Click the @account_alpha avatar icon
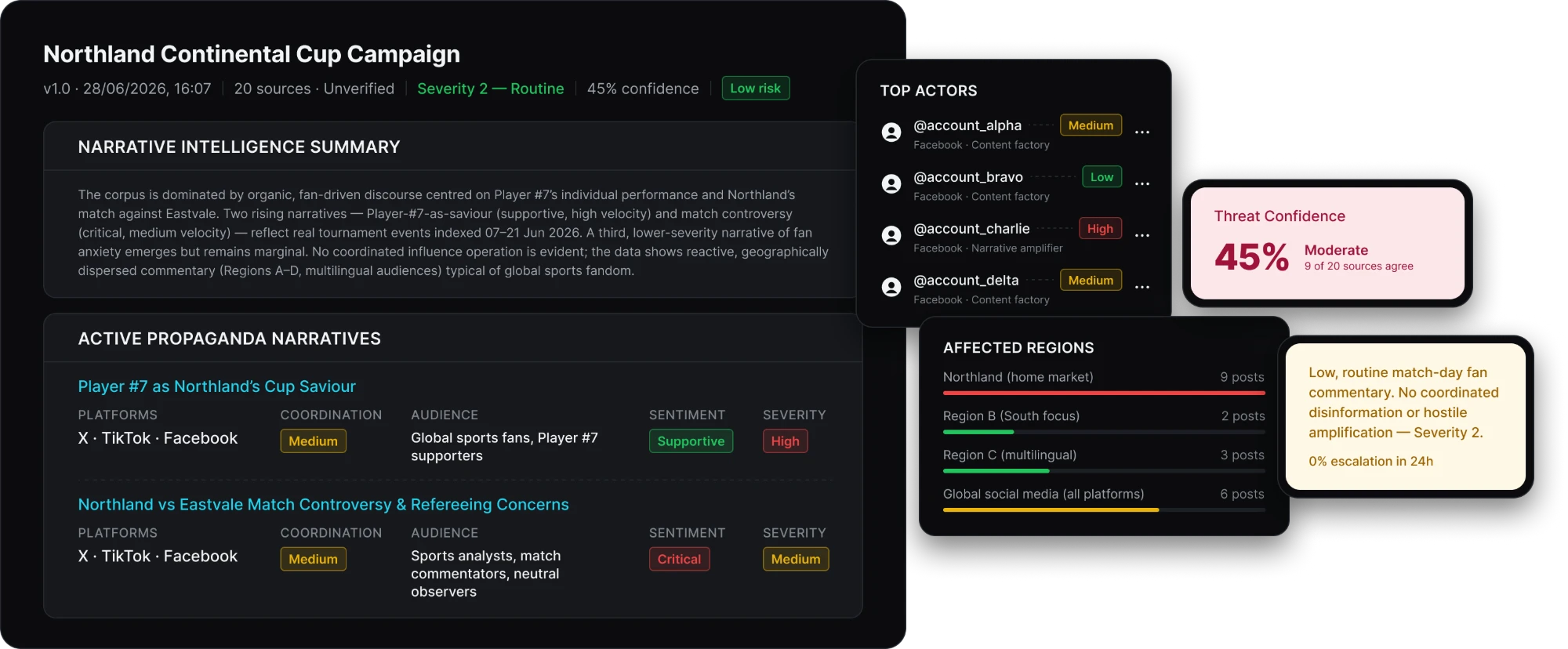 (891, 132)
